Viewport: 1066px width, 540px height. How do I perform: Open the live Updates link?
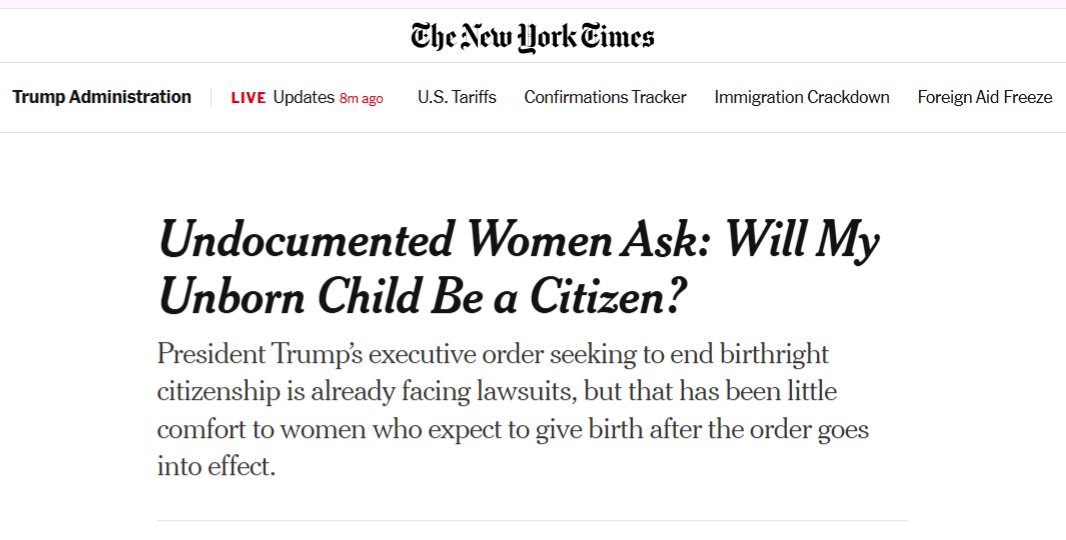coord(303,97)
